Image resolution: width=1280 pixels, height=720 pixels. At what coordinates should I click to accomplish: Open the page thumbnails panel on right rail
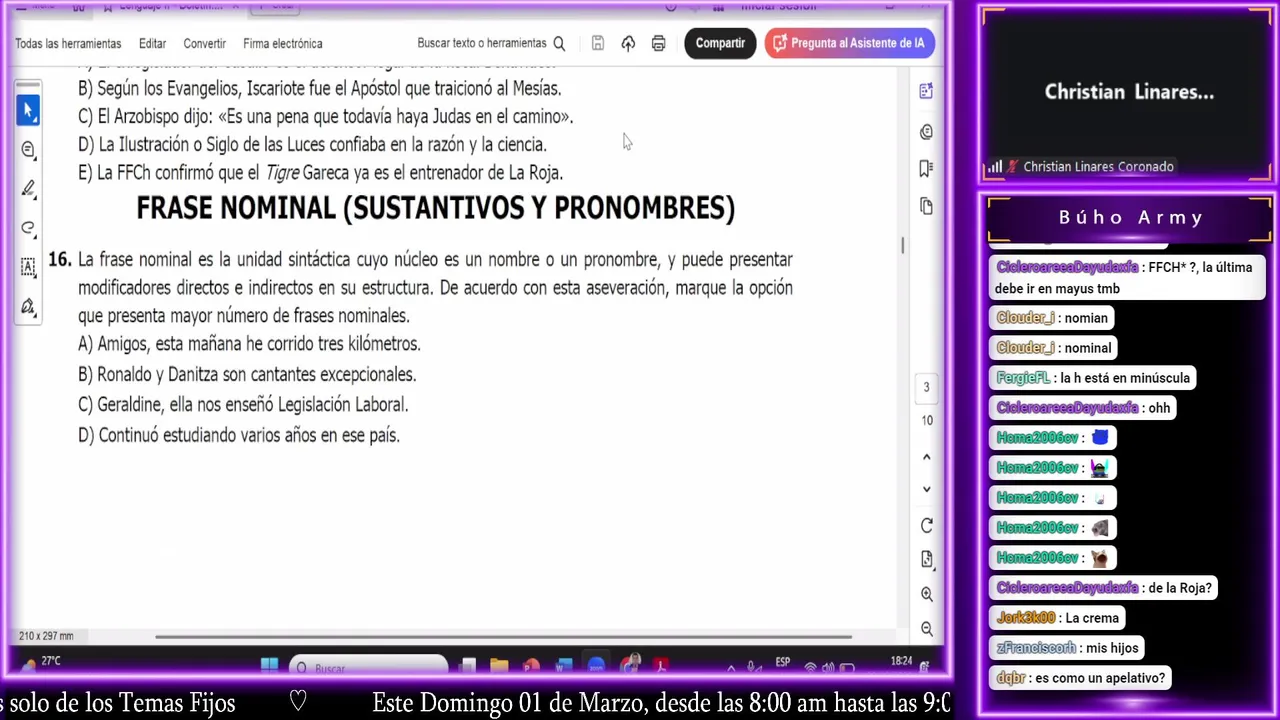[x=926, y=206]
